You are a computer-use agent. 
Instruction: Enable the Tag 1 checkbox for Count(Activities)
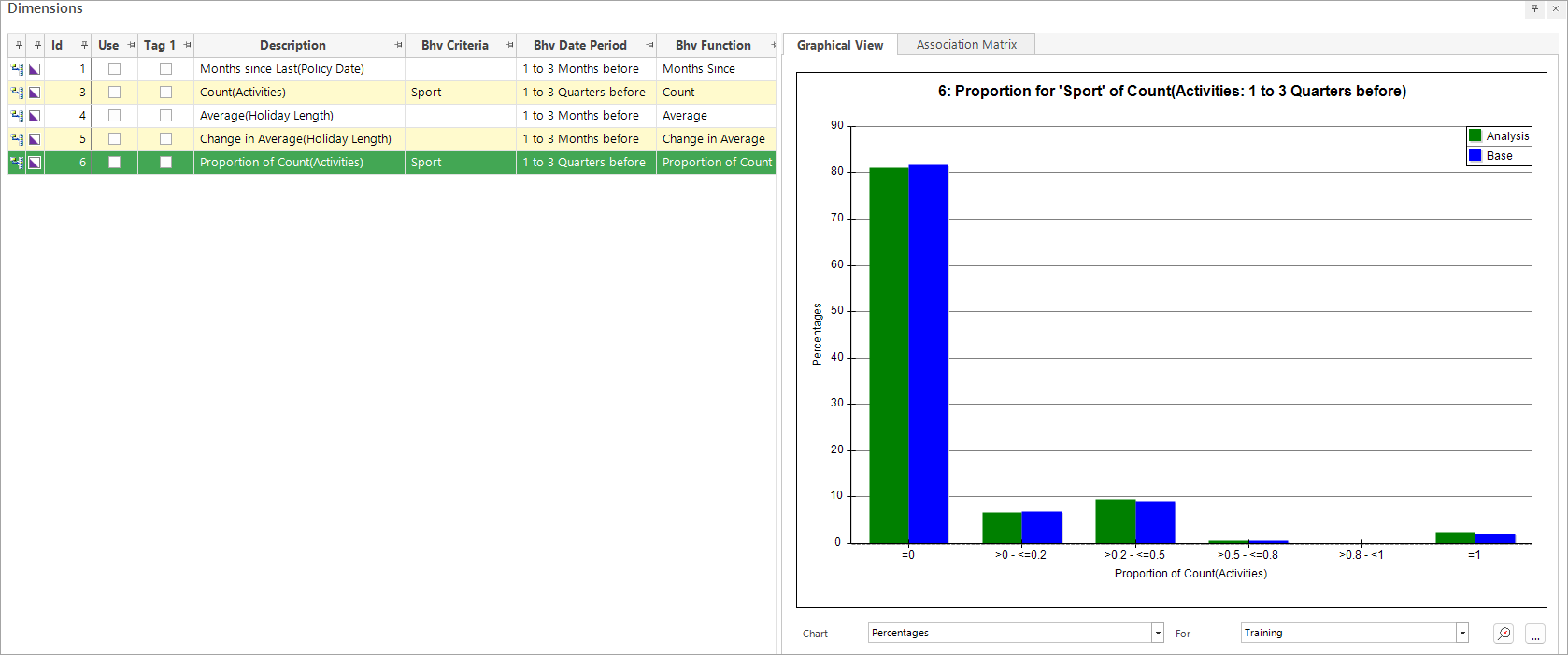click(x=165, y=93)
